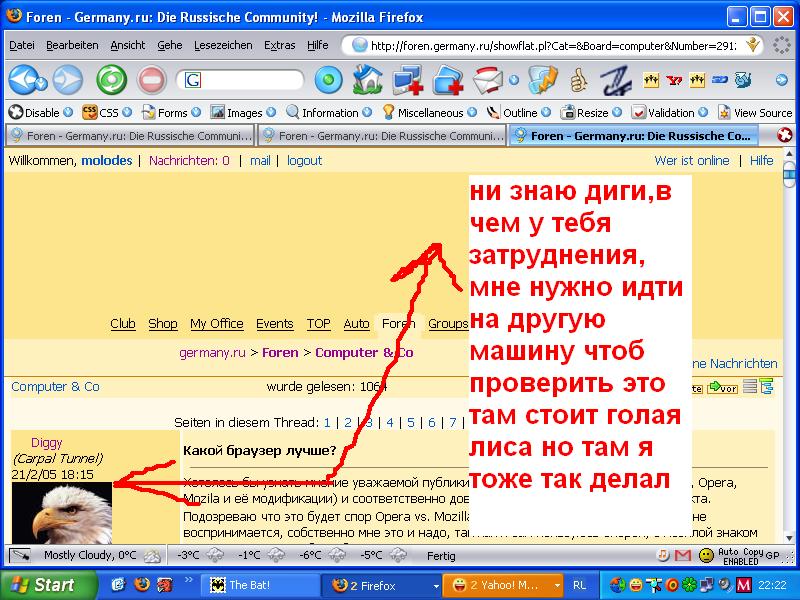Click the small blue 3D toolbar icon
The height and width of the screenshot is (600, 800).
tap(720, 80)
